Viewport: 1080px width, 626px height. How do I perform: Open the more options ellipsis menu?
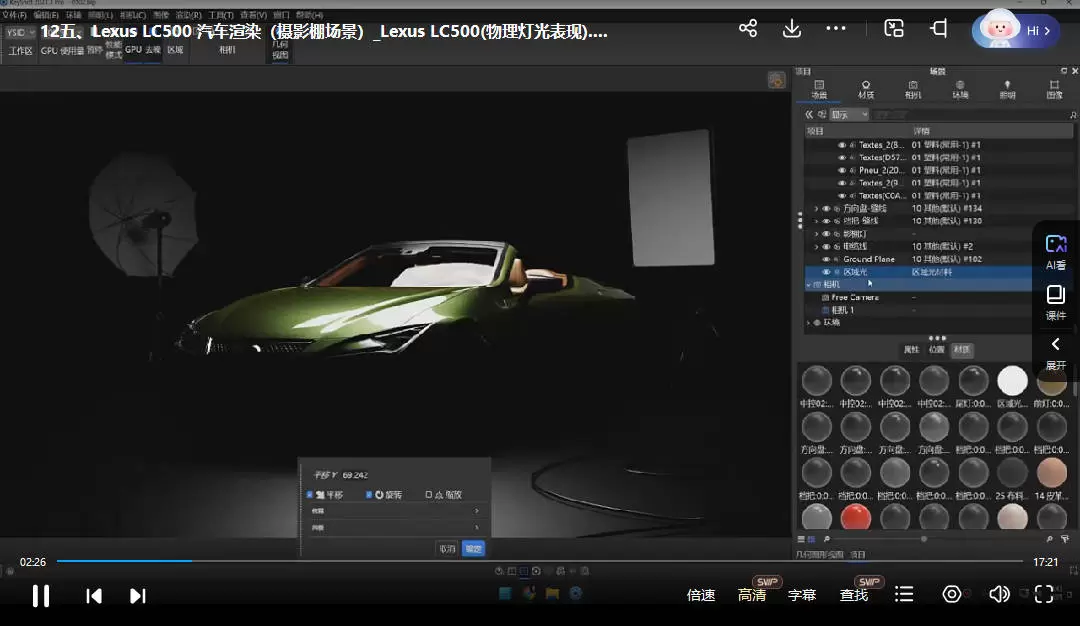click(x=835, y=28)
